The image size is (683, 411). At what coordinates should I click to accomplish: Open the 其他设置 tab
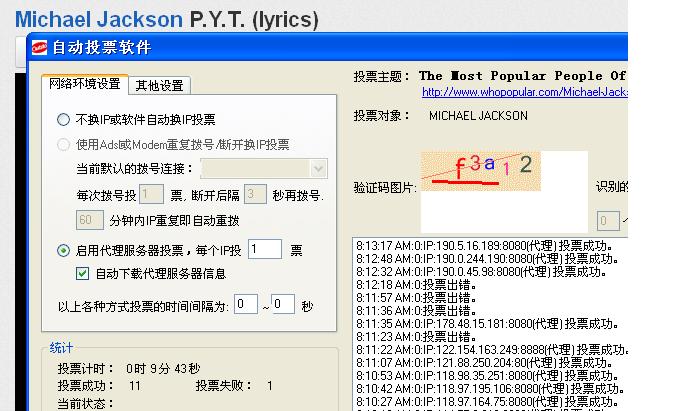pos(160,85)
